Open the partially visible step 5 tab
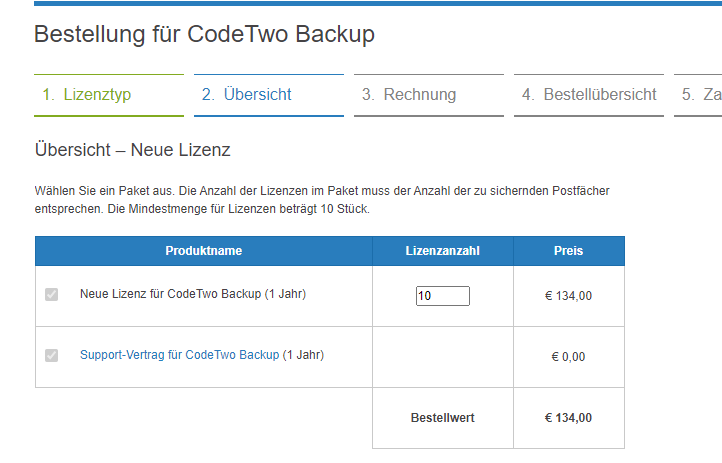Viewport: 722px width, 463px height. coord(700,95)
